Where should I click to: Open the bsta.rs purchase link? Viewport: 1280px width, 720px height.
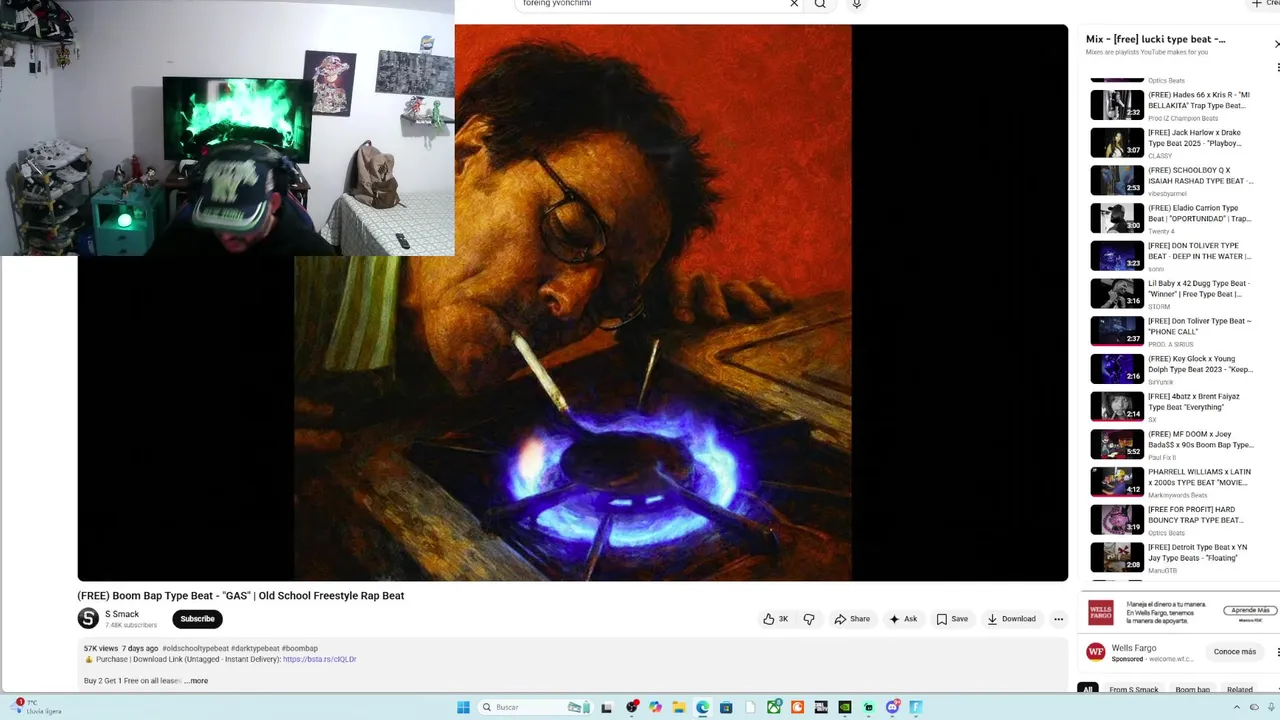[x=320, y=659]
